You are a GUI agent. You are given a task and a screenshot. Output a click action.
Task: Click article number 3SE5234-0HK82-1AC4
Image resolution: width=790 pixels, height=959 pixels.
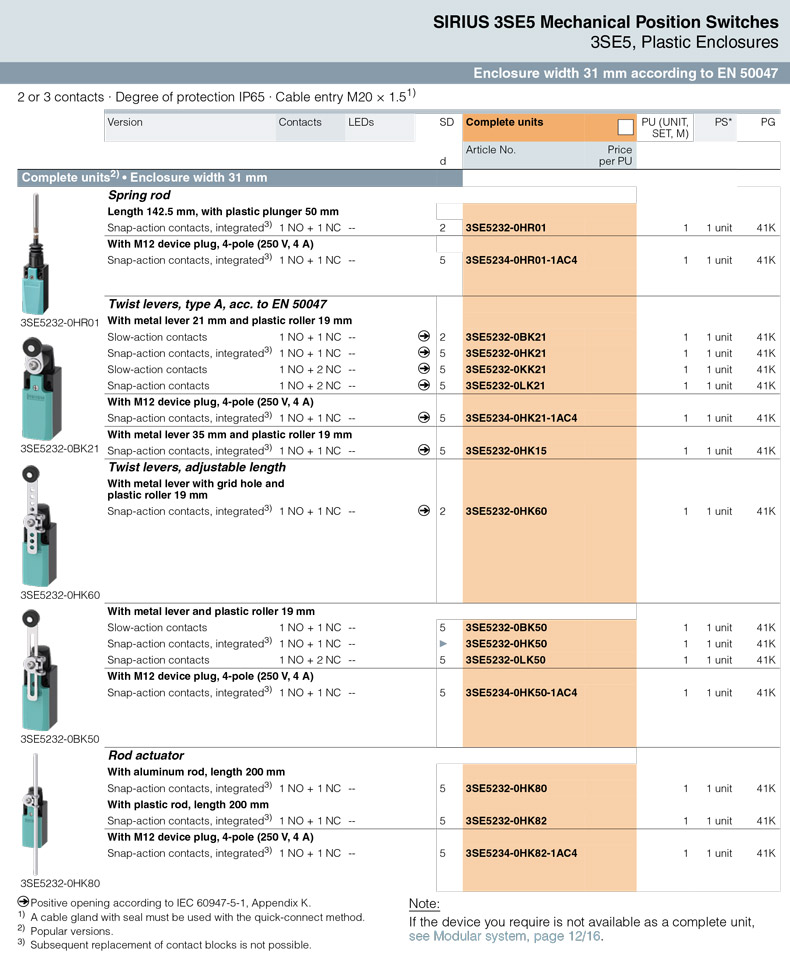coord(521,854)
